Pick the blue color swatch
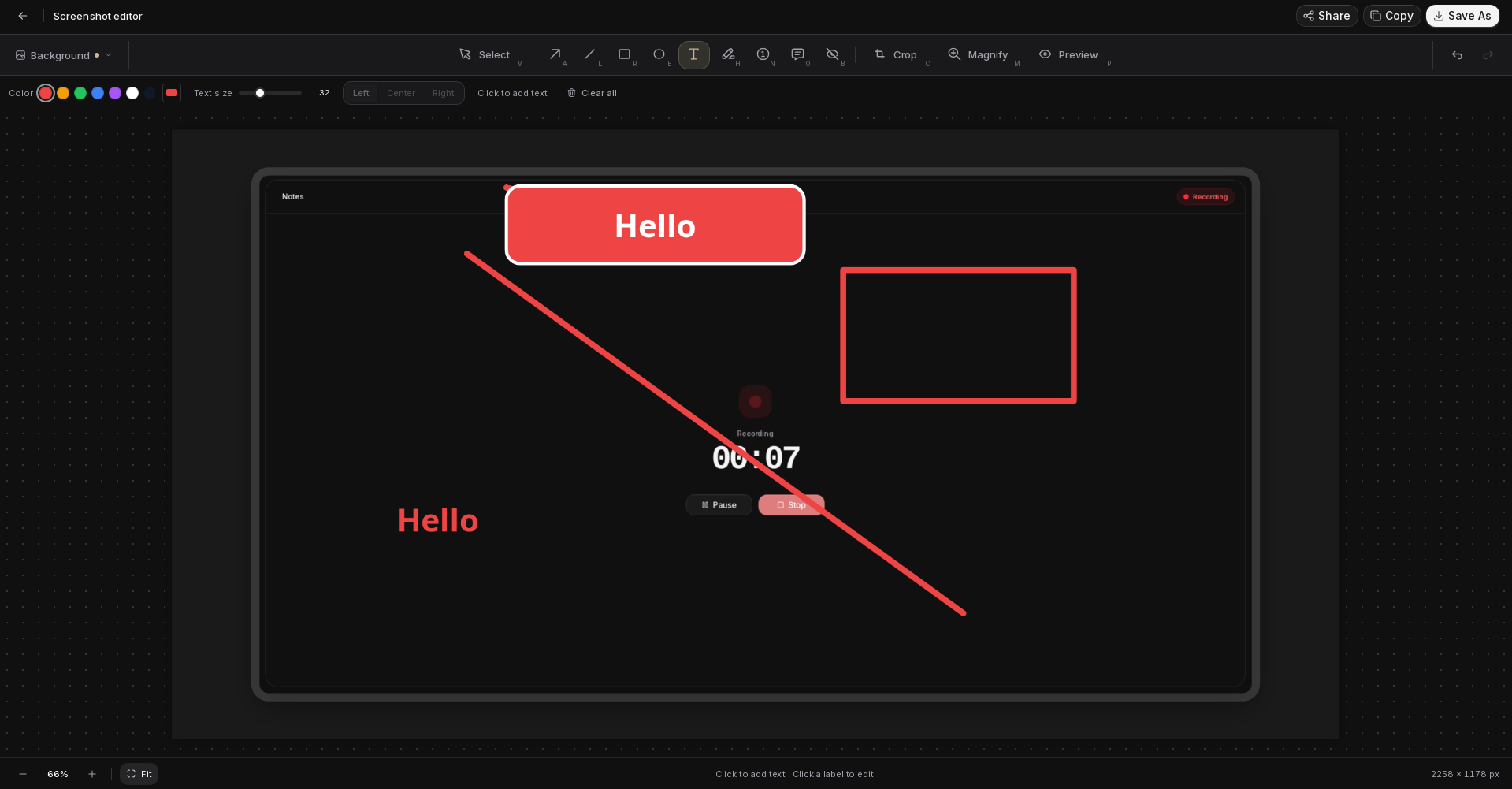 pyautogui.click(x=98, y=93)
